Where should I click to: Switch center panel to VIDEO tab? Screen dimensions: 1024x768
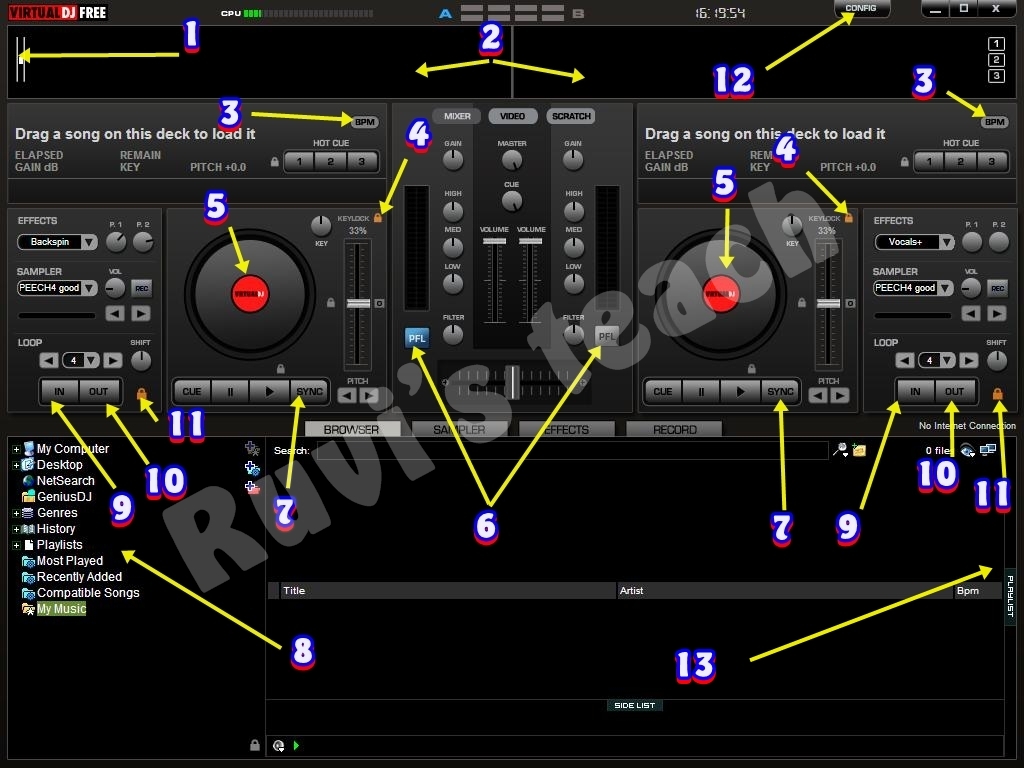click(x=513, y=116)
